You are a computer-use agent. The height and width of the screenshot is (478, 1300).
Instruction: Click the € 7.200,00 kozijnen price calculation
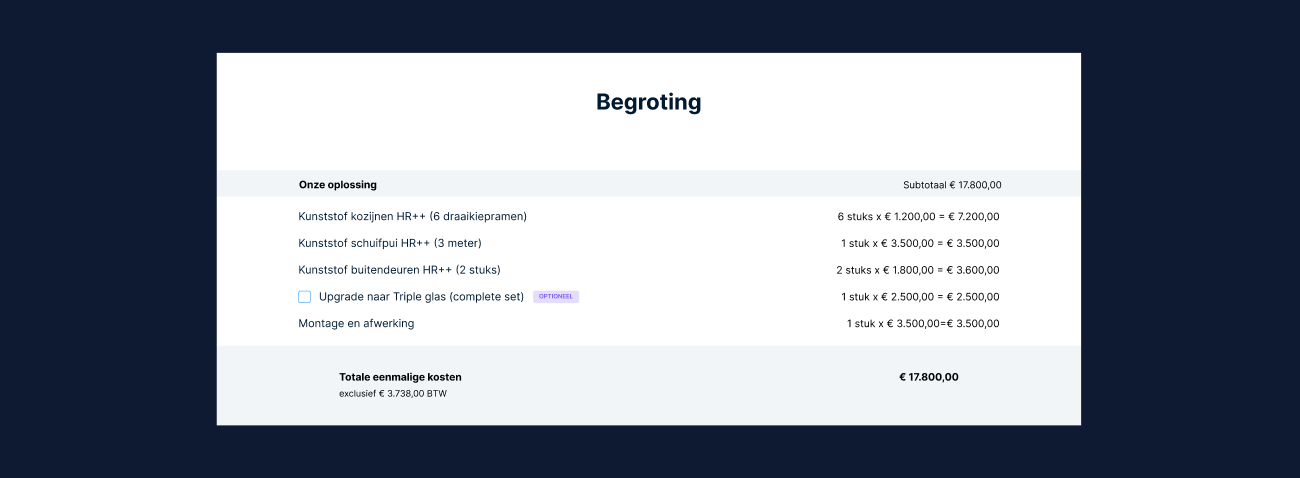pyautogui.click(x=918, y=216)
